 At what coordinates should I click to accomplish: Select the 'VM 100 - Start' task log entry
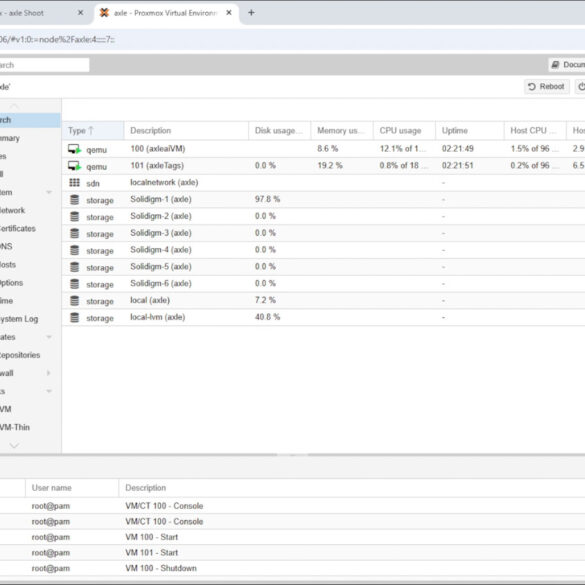pos(292,537)
